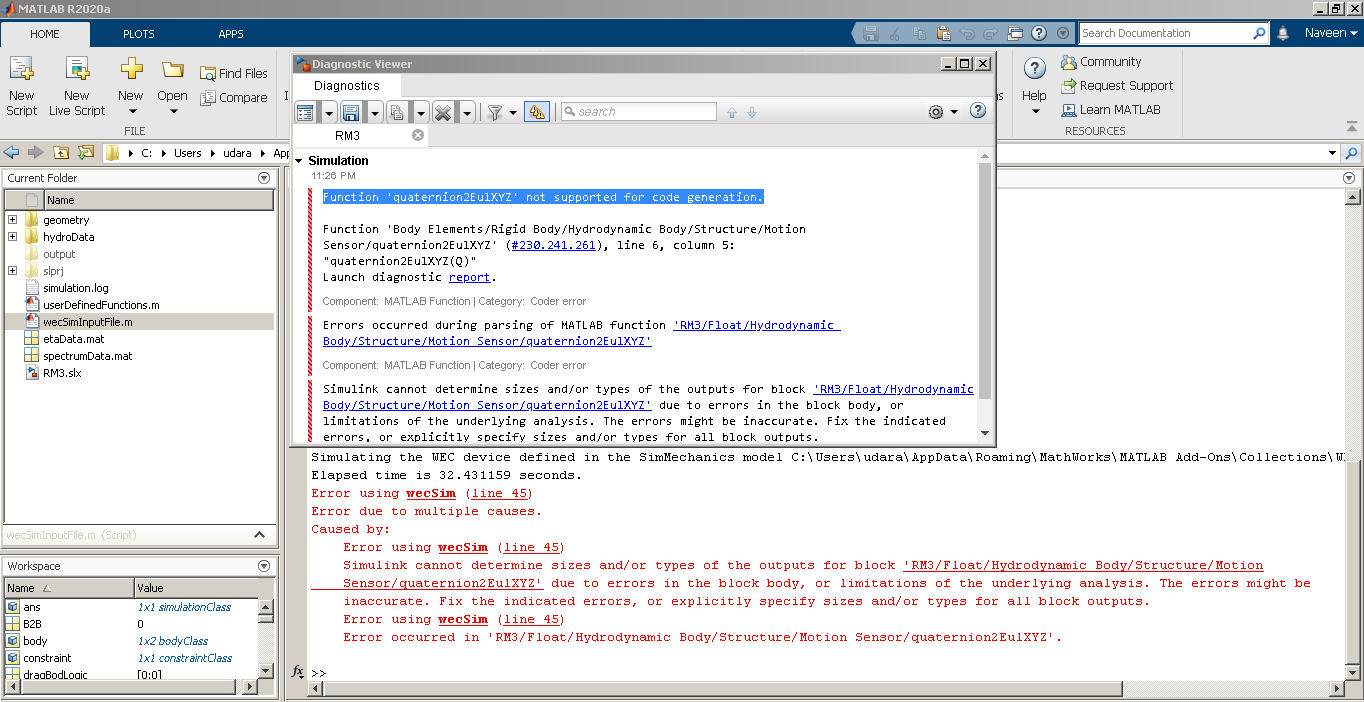The height and width of the screenshot is (702, 1364).
Task: Open Current Folder panel actions menu
Action: click(x=264, y=178)
